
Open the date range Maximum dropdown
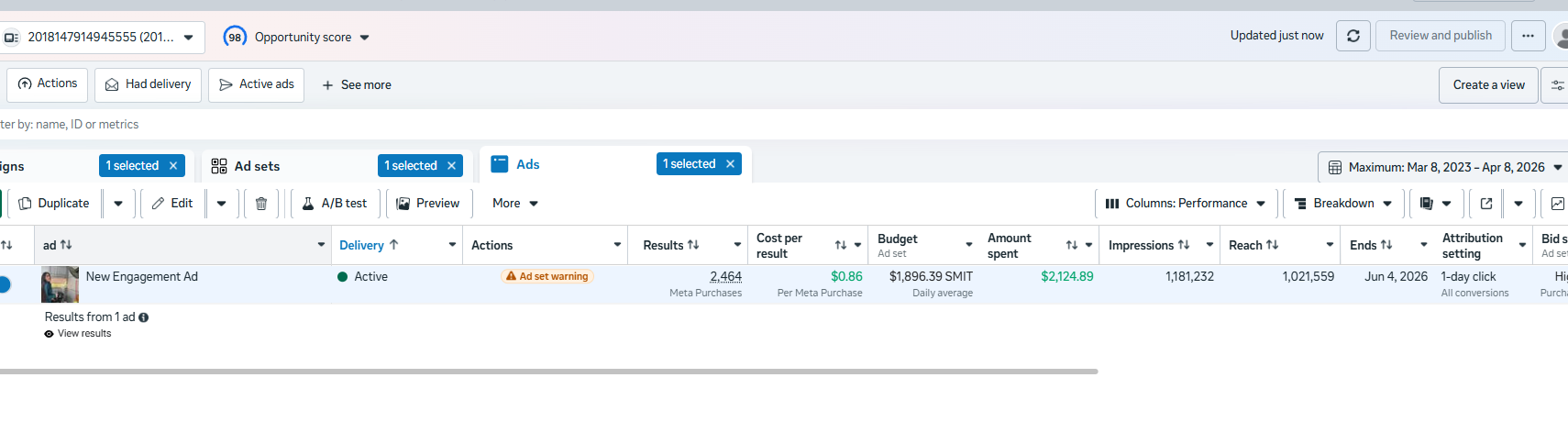[1444, 167]
